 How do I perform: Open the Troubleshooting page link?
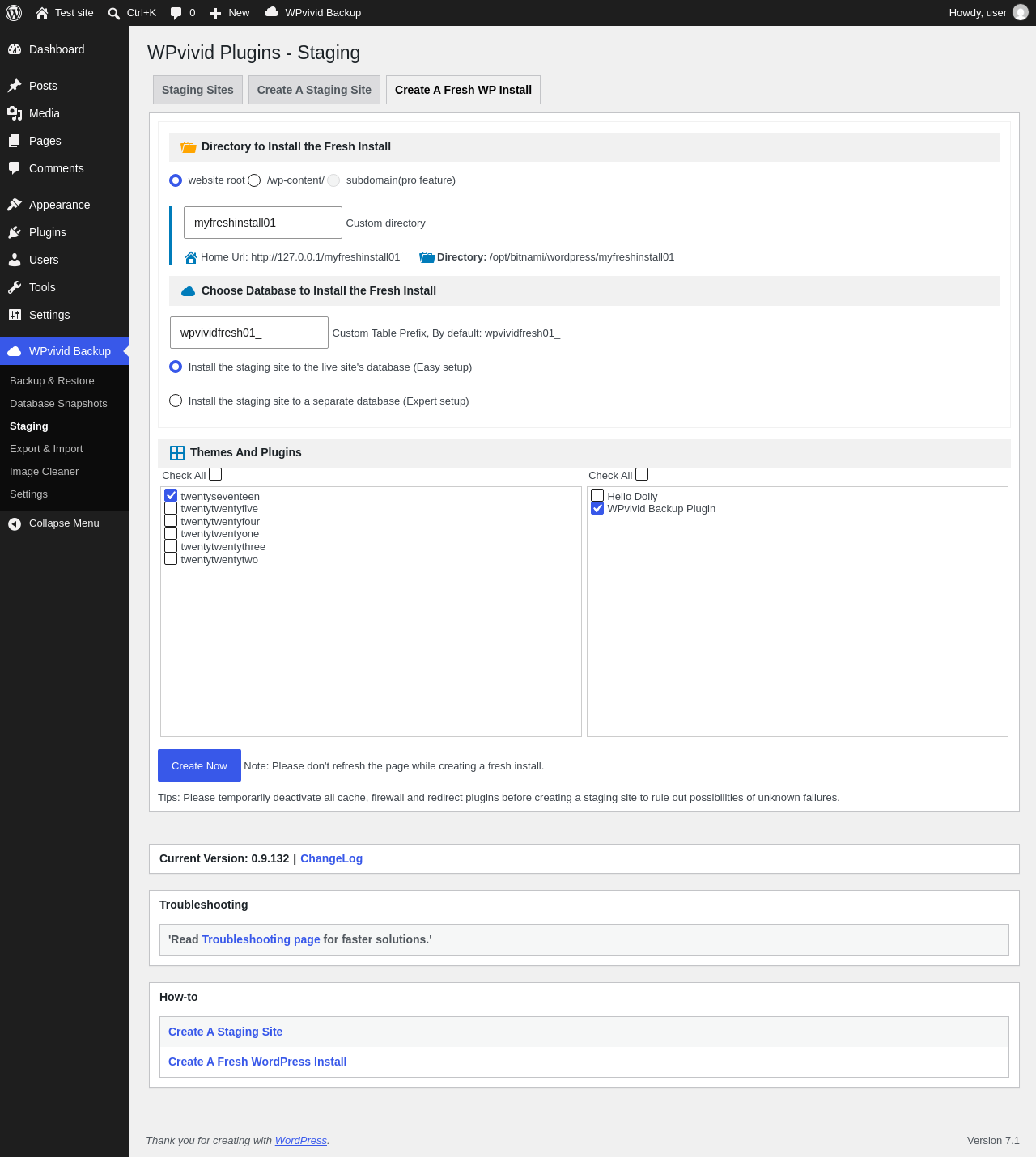point(261,939)
